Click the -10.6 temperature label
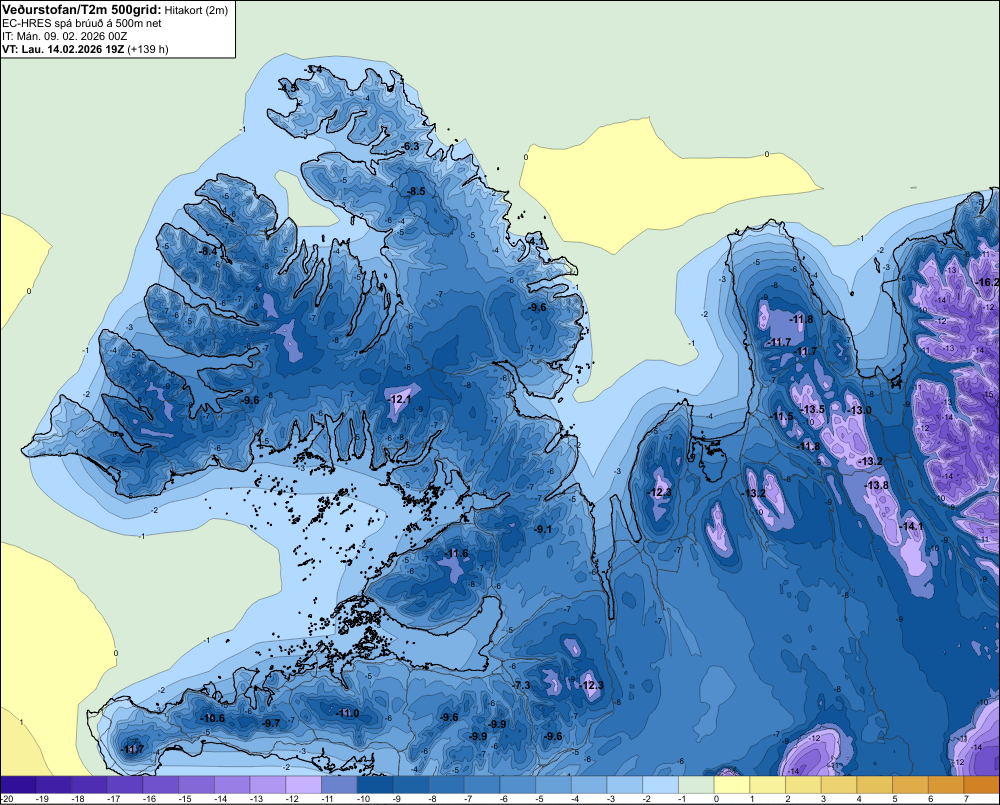 [212, 718]
